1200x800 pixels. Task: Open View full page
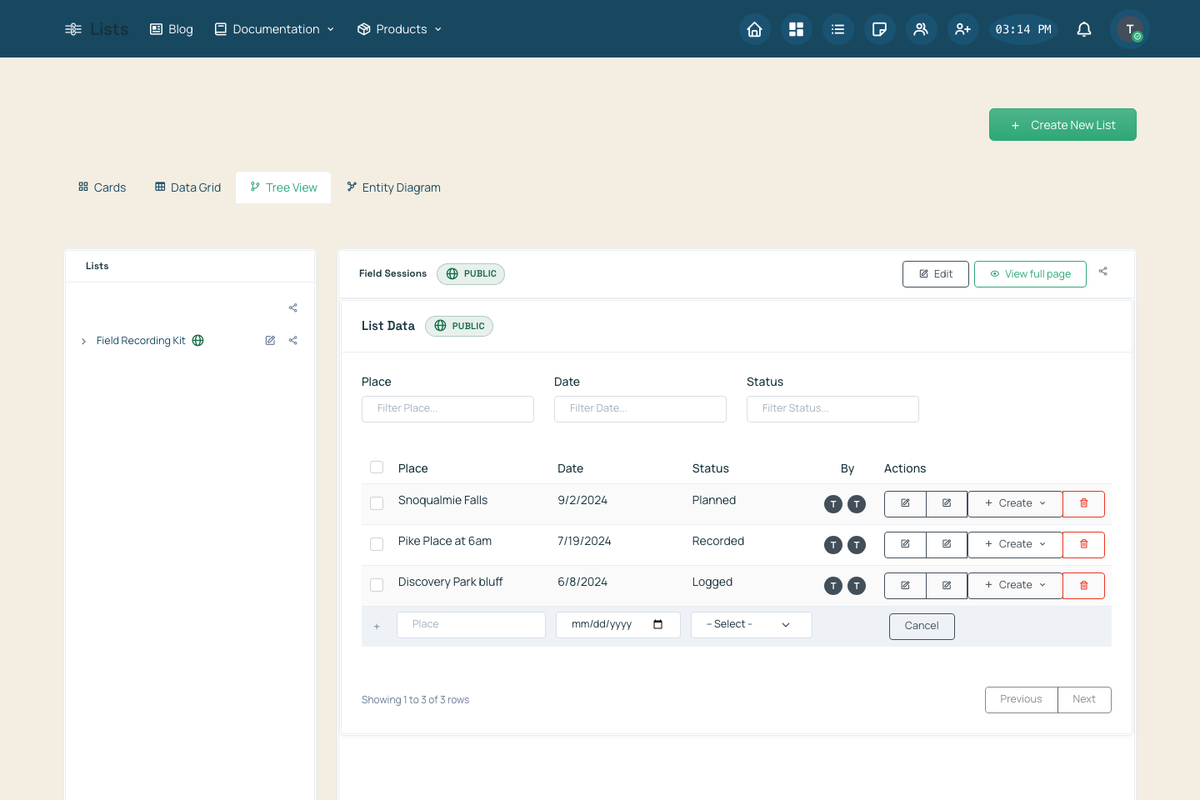tap(1030, 274)
